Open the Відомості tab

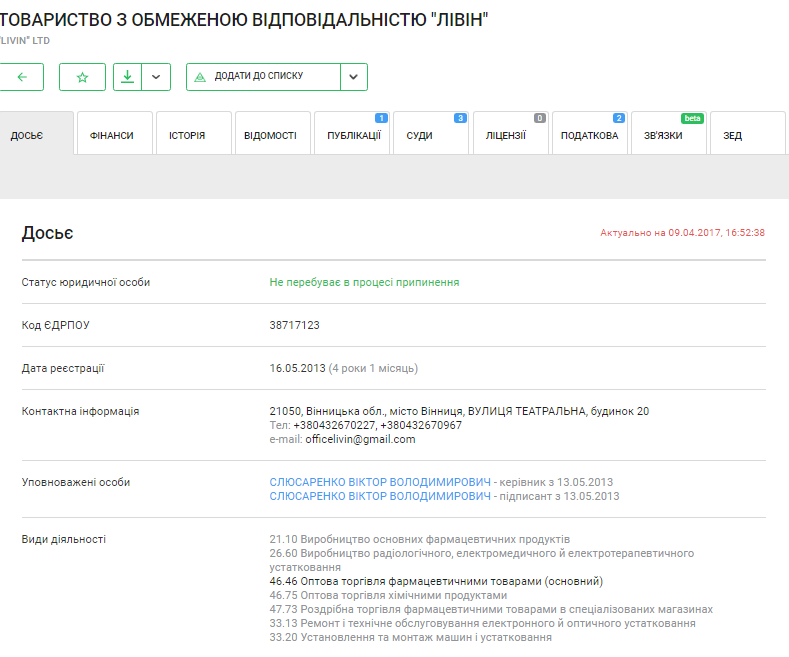pos(270,135)
